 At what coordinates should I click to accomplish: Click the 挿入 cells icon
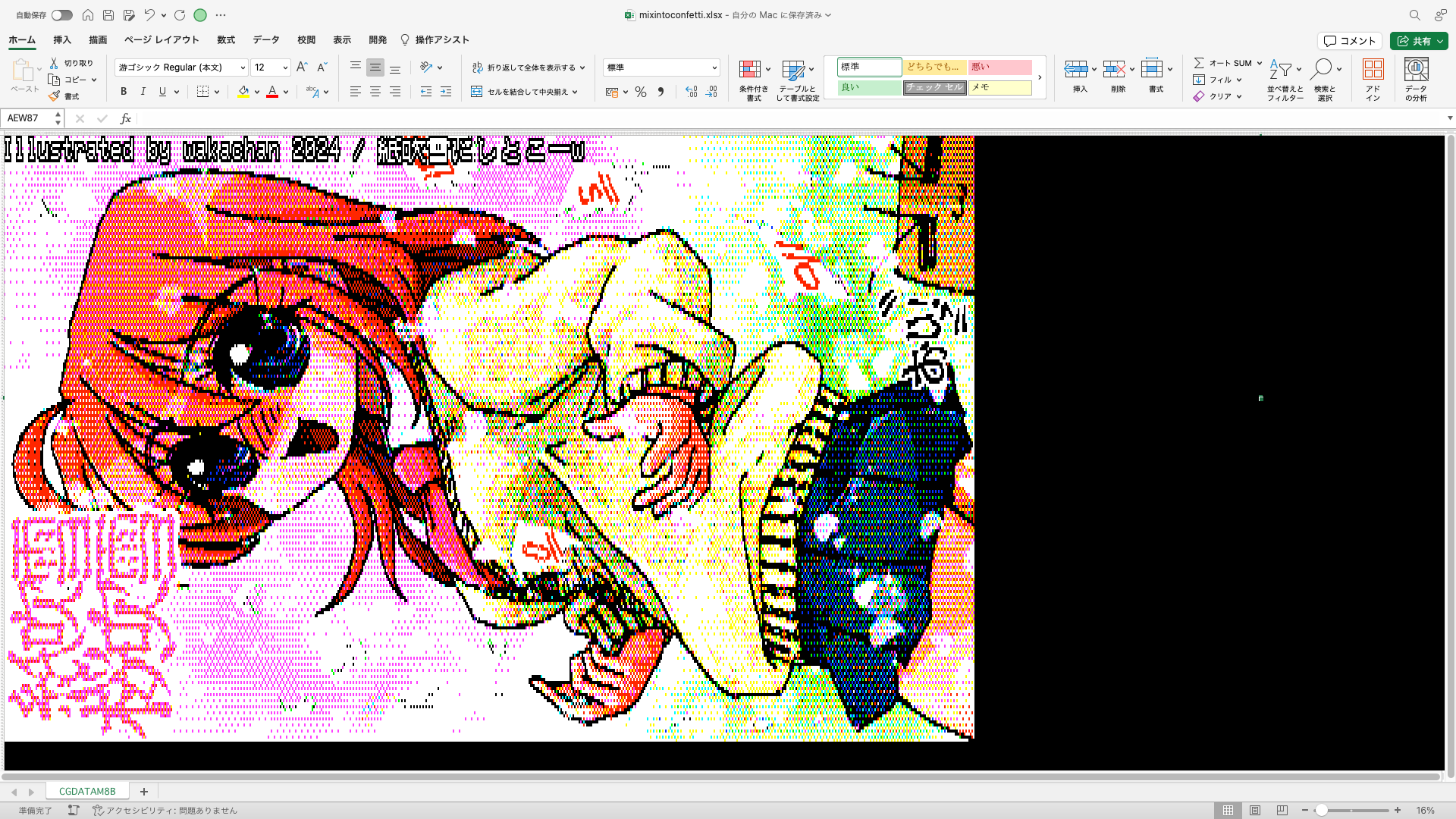click(1076, 70)
